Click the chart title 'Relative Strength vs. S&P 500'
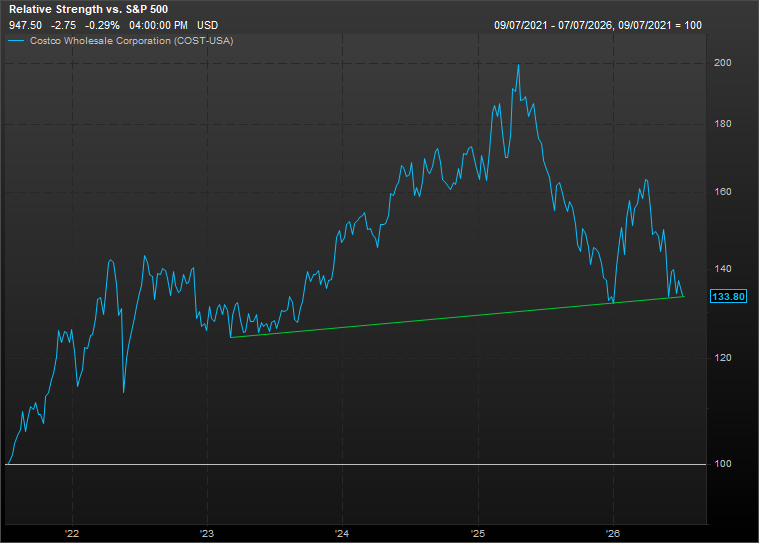This screenshot has height=543, width=759. click(x=89, y=9)
